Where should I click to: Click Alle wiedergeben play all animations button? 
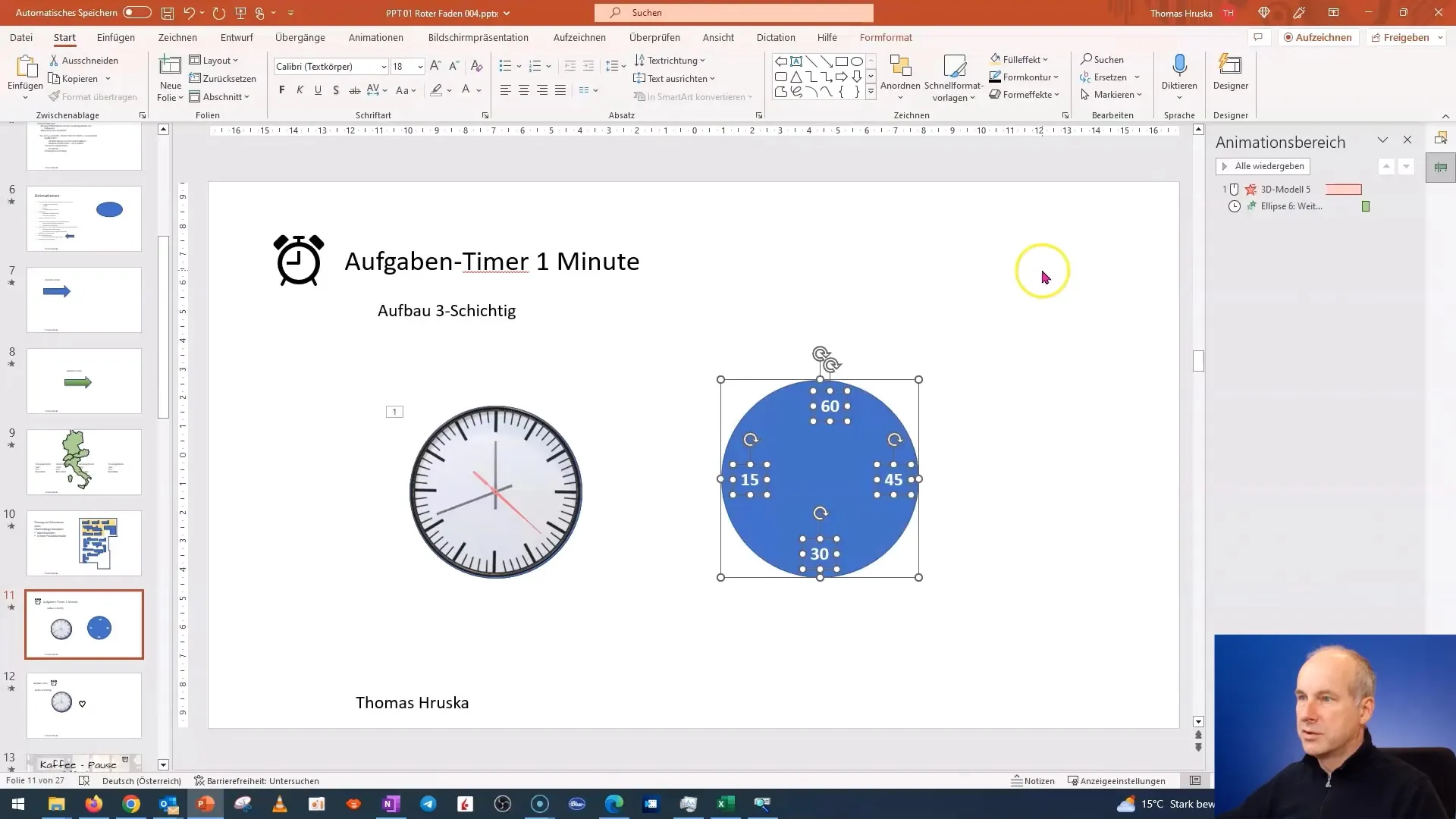[1263, 166]
